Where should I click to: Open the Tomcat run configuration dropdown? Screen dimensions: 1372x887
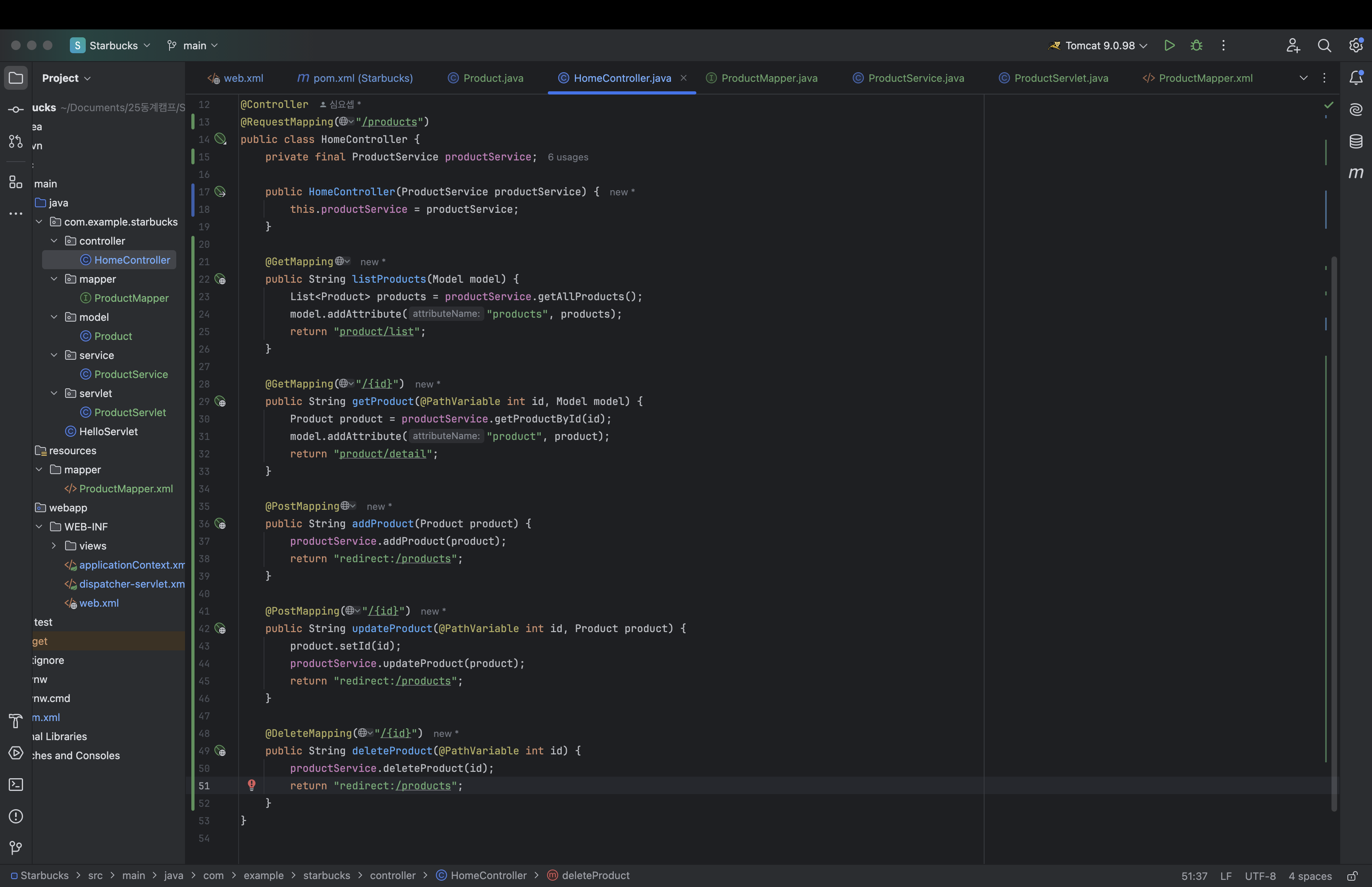1098,45
